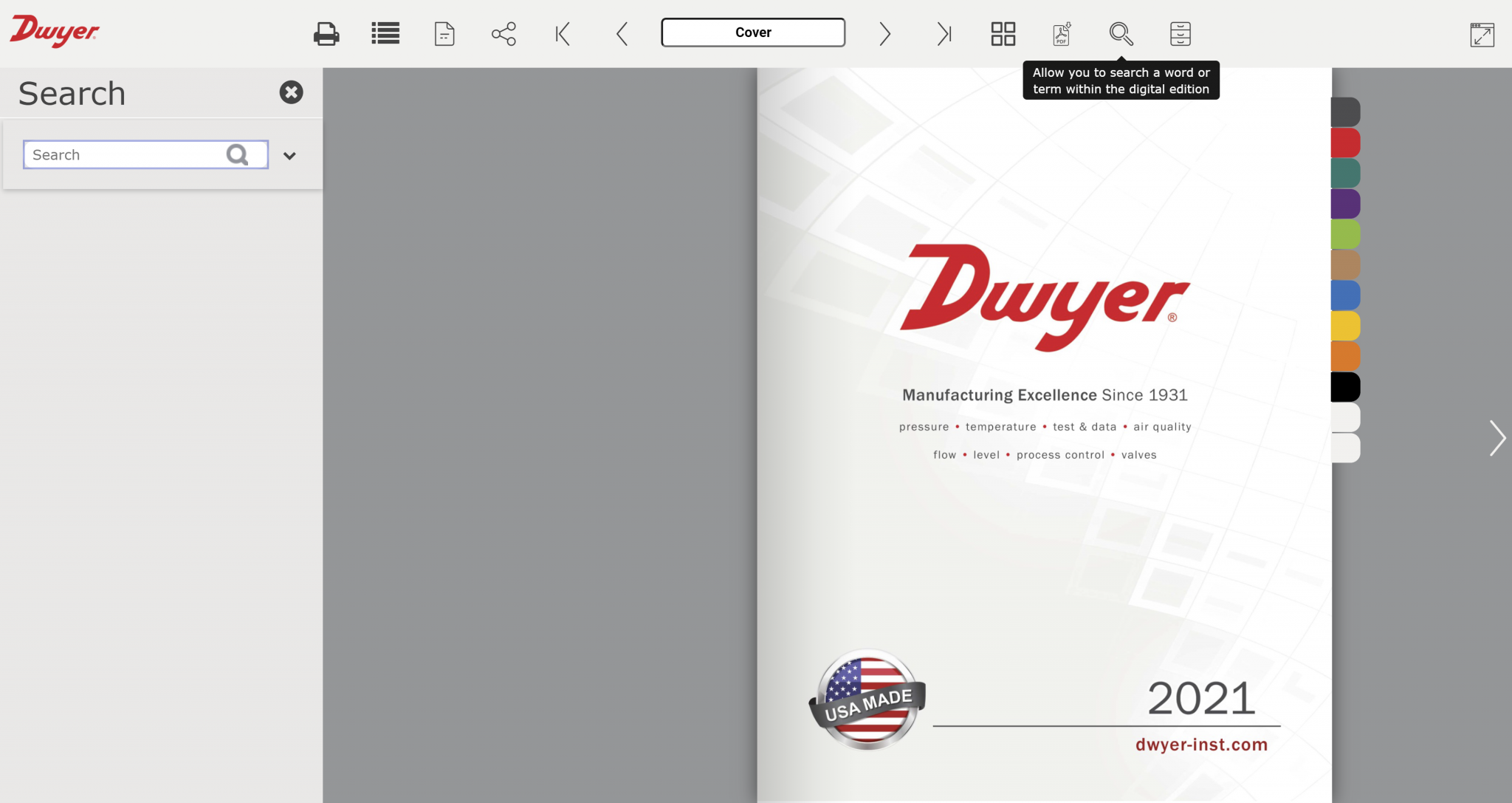The image size is (1512, 803).
Task: Open the search tool
Action: 1120,33
